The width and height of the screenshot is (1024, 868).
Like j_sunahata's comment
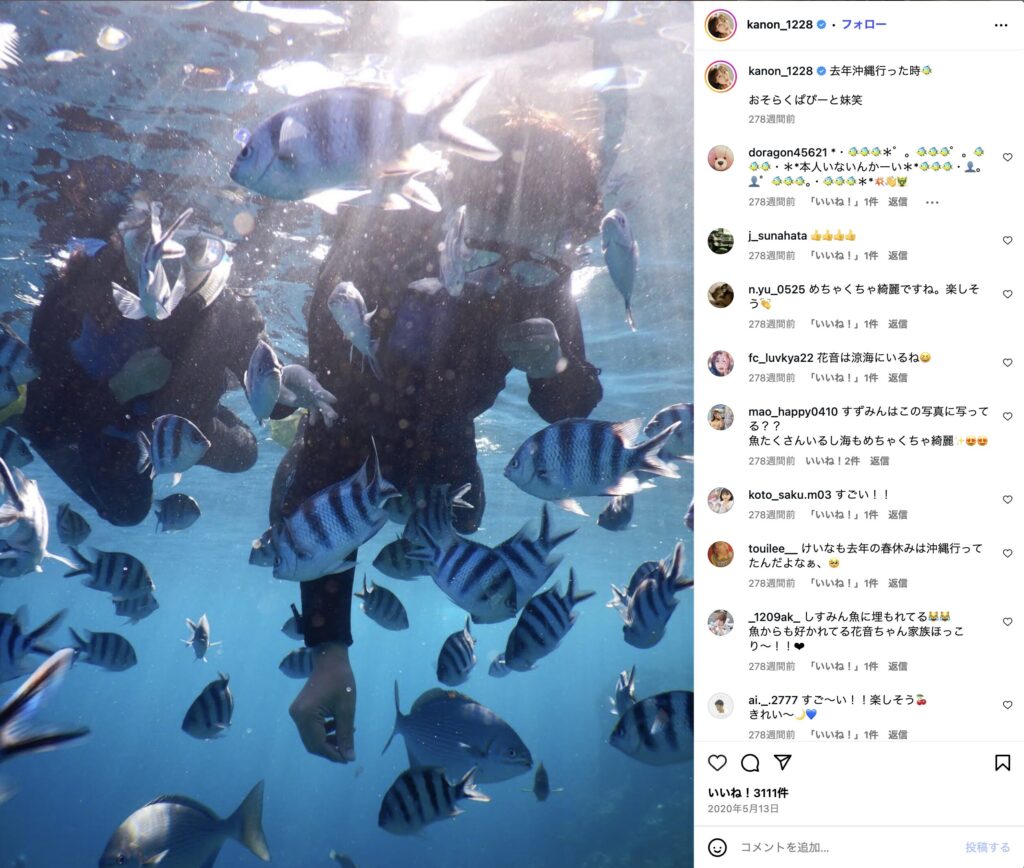1007,240
